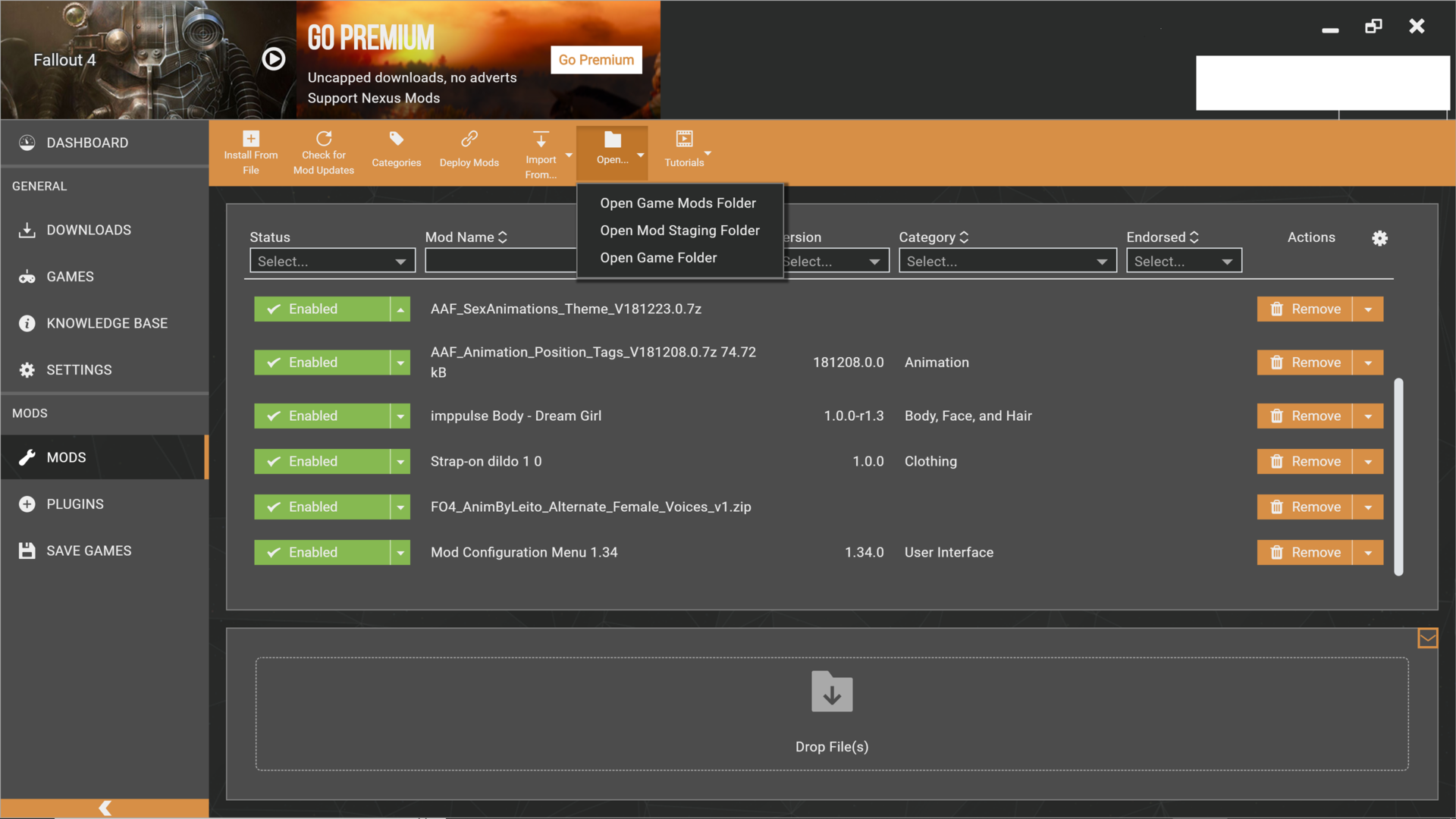Expand status dropdown for AAF_SexAnimations_Theme
This screenshot has height=819, width=1456.
click(x=400, y=309)
